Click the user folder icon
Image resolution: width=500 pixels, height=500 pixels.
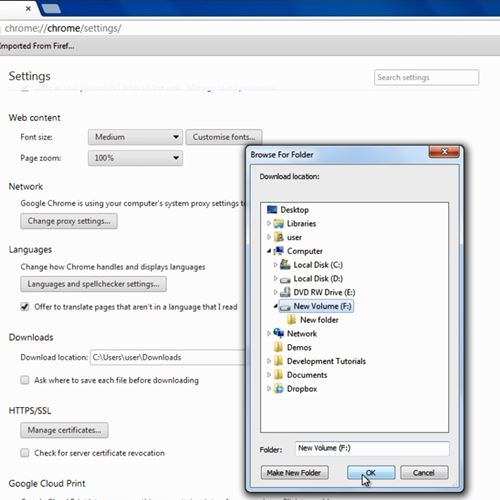tap(279, 237)
